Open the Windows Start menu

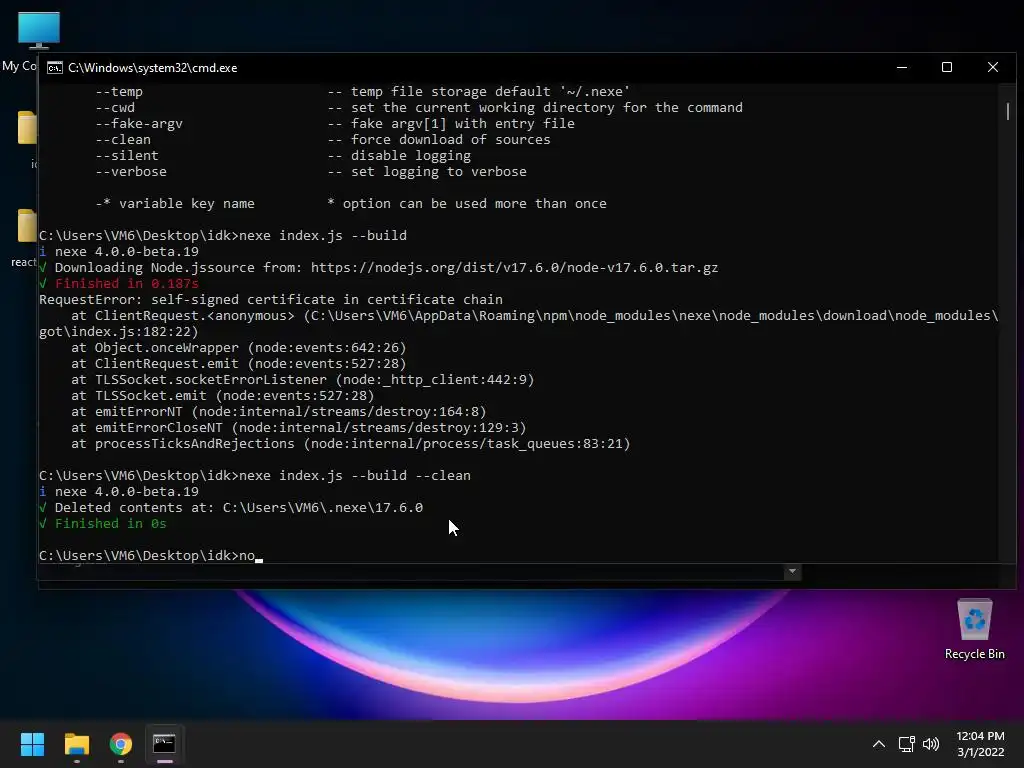[x=32, y=744]
